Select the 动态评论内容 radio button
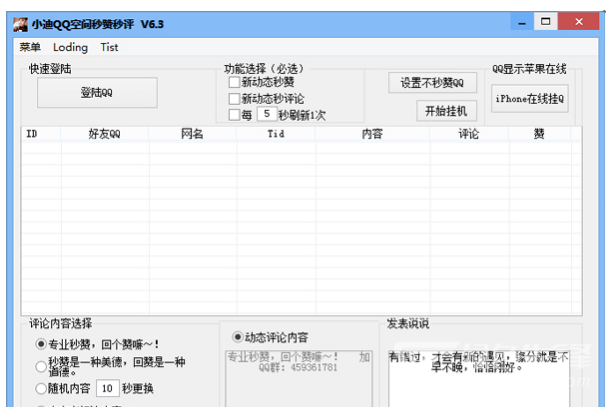 click(x=237, y=337)
